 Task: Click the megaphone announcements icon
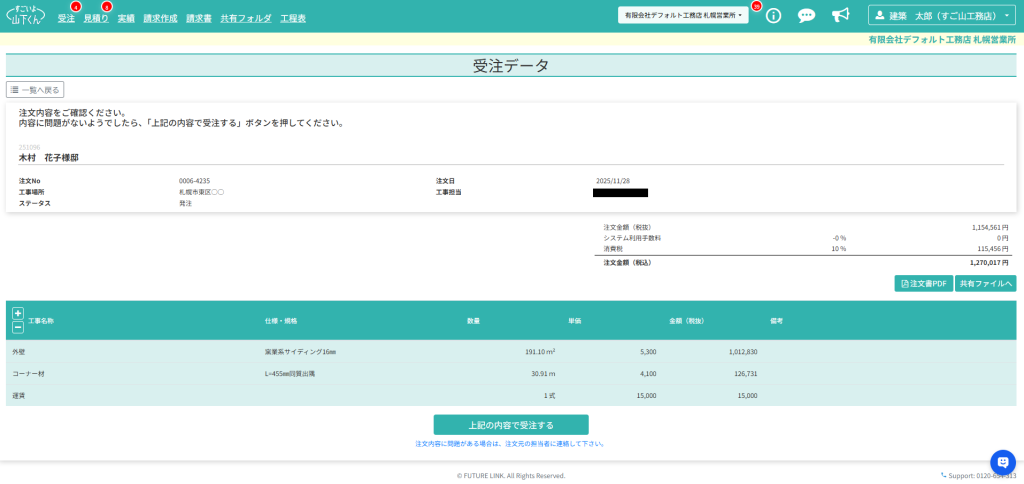pyautogui.click(x=840, y=16)
